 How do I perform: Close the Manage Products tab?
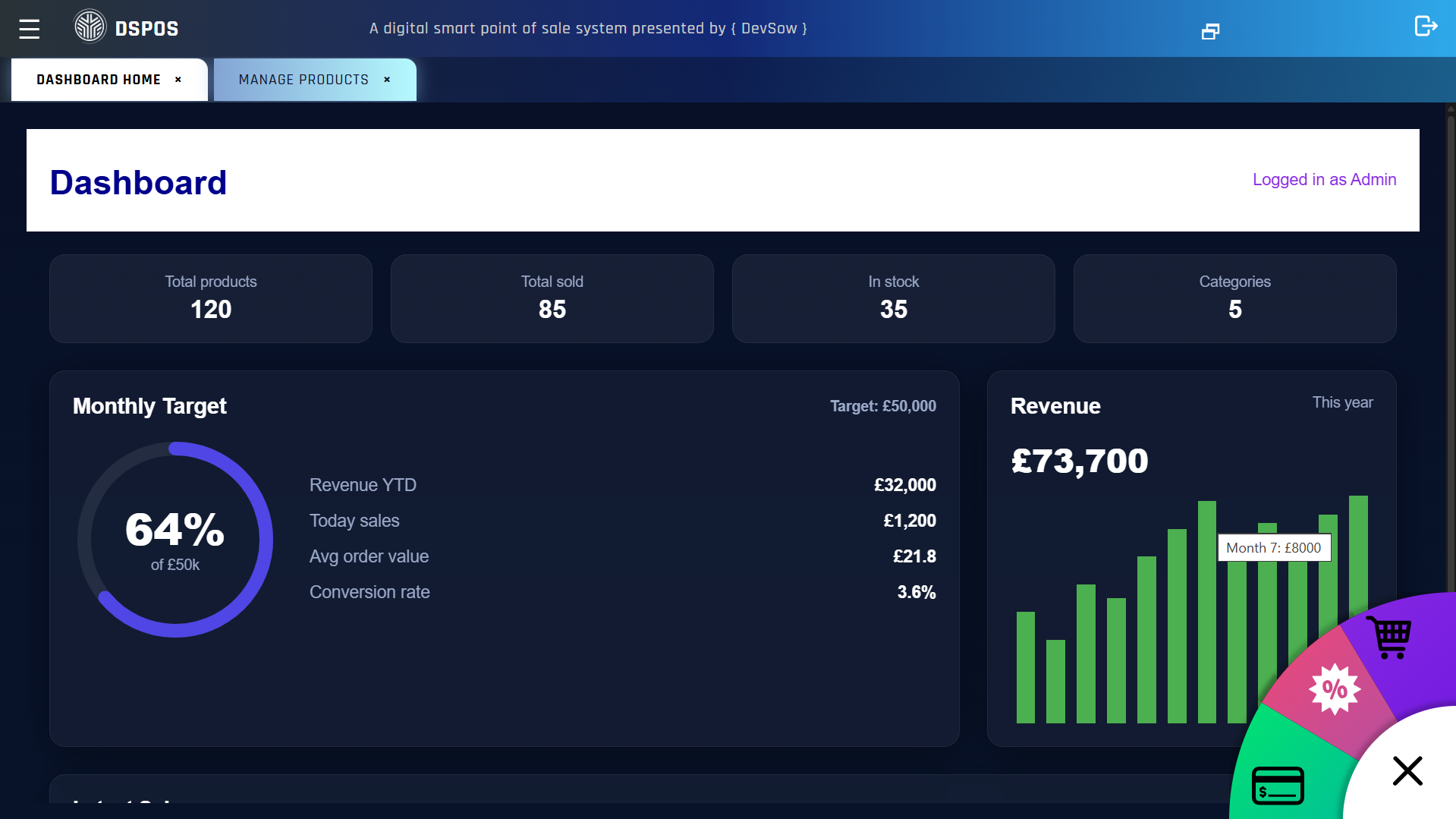click(x=387, y=80)
